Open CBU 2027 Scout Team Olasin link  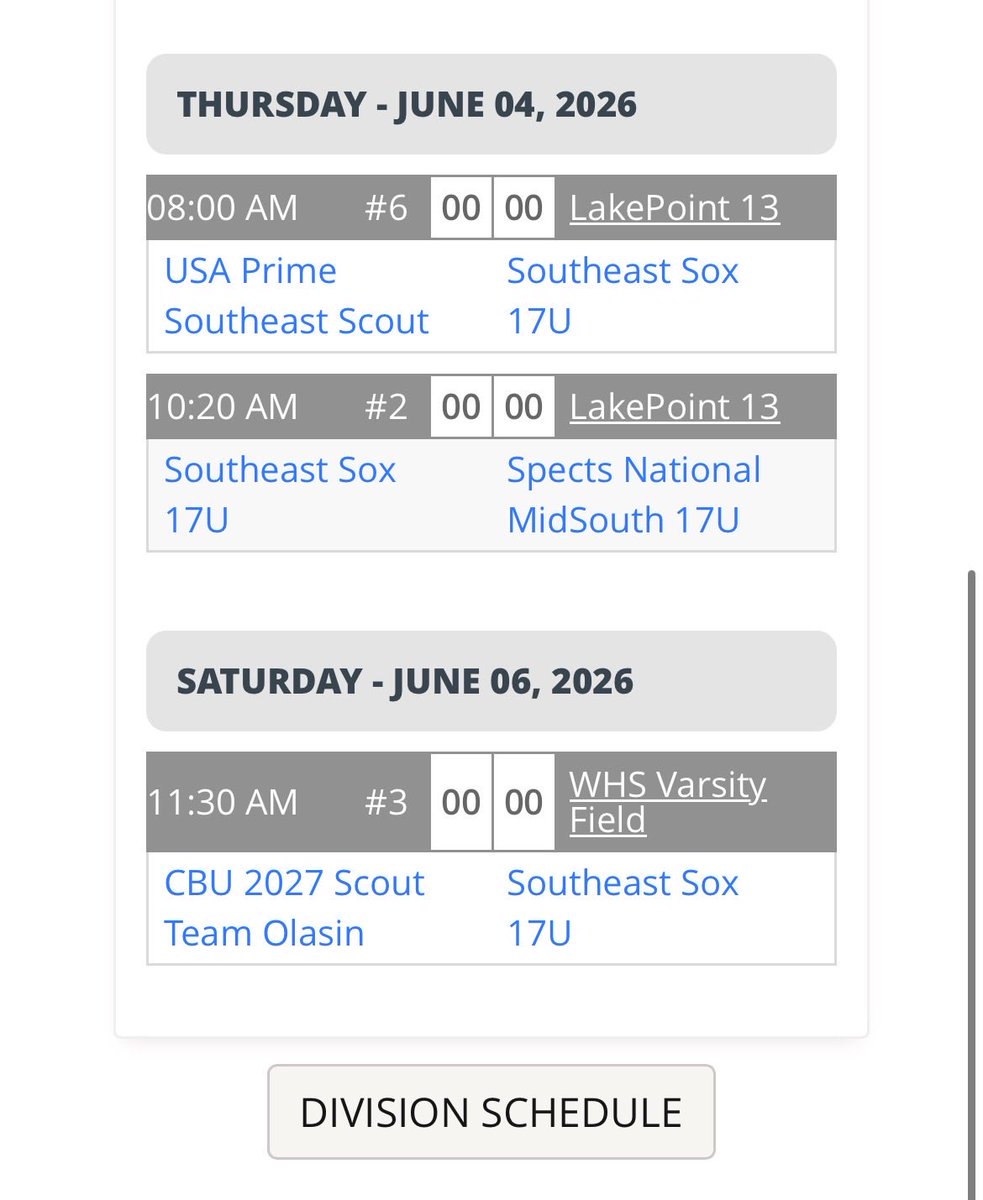294,907
